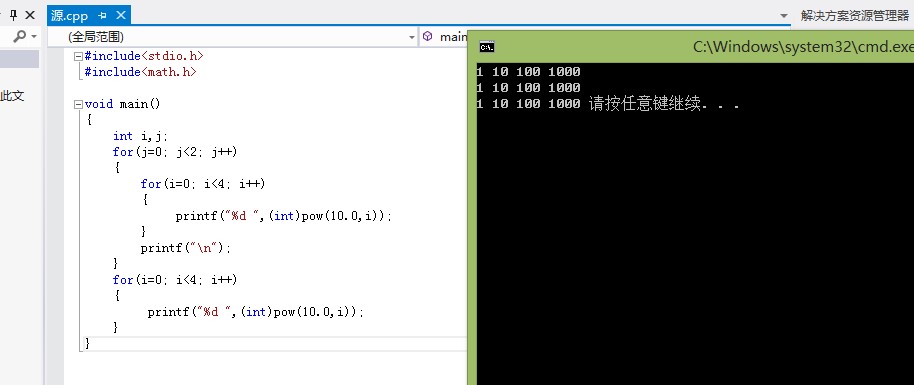This screenshot has width=914, height=385.
Task: Place cursor on the int i,j; line
Action: (x=140, y=136)
